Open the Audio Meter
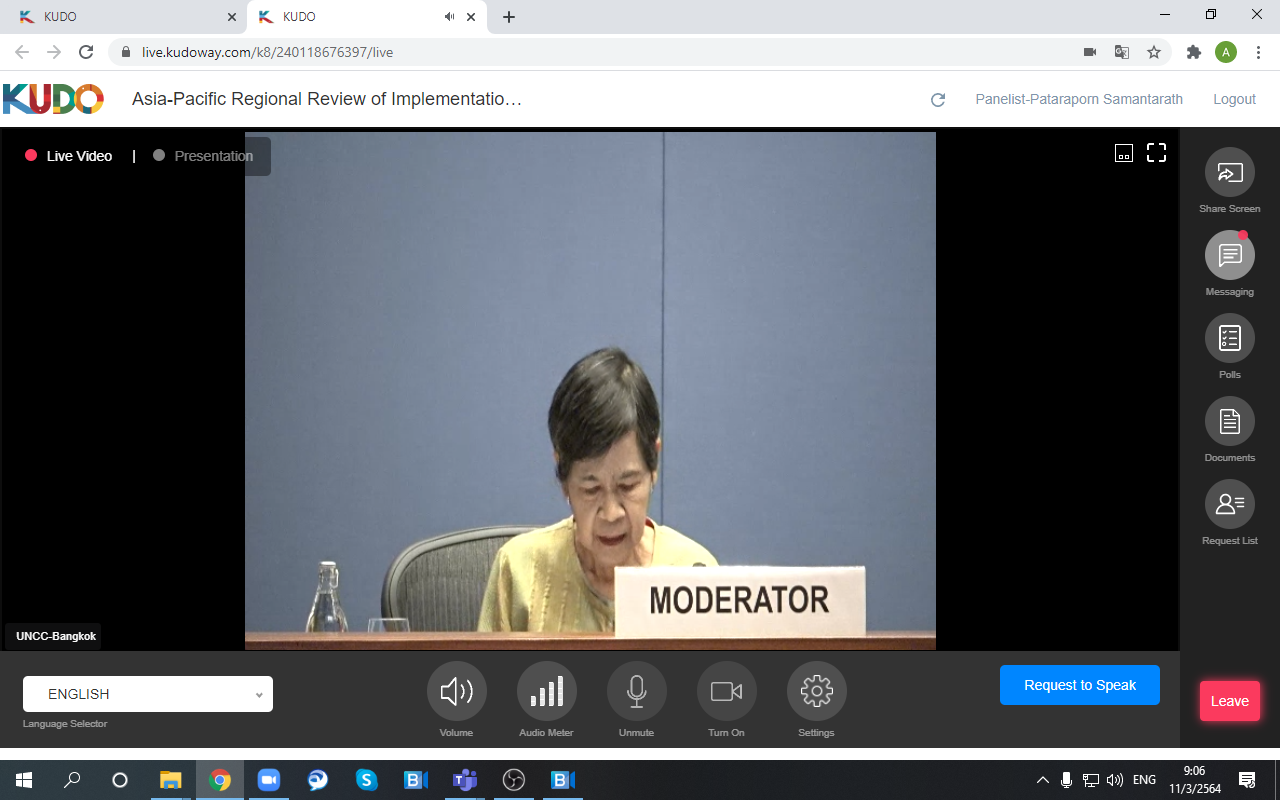 [x=546, y=692]
